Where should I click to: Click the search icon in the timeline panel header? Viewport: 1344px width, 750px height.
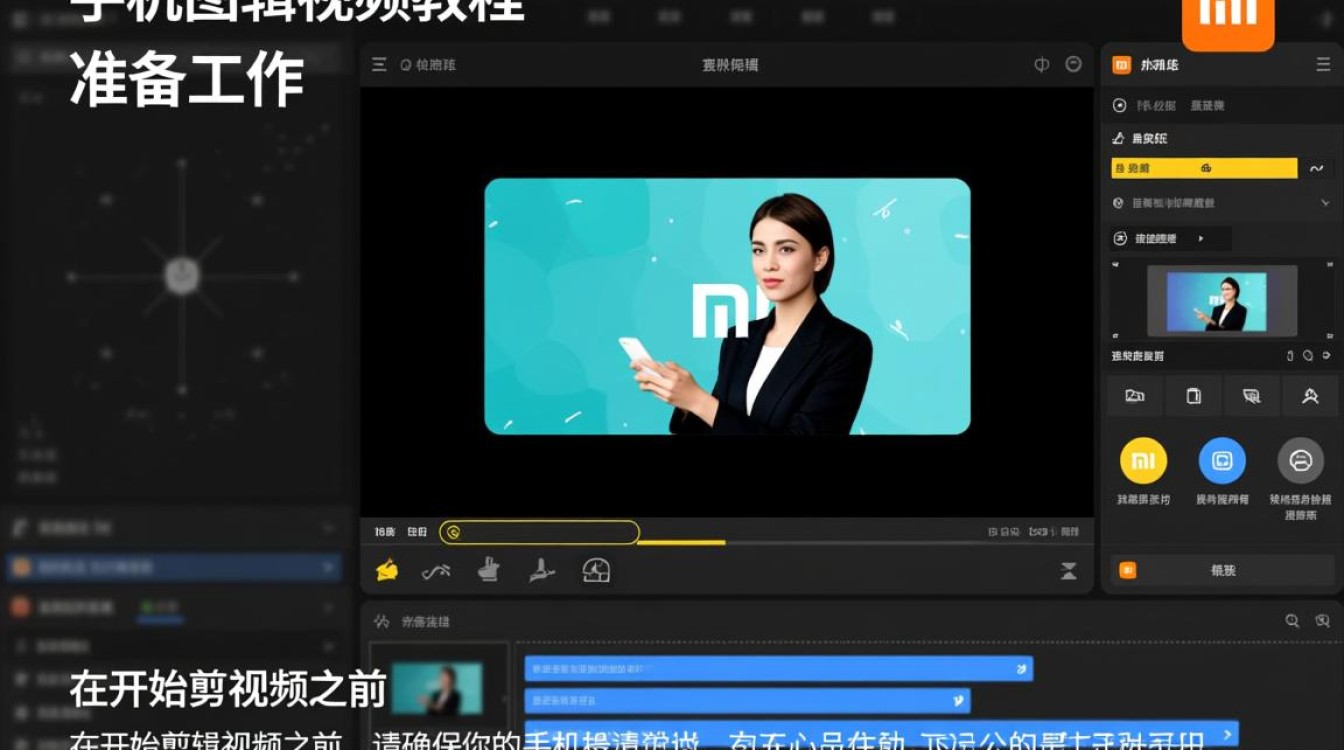(1292, 621)
